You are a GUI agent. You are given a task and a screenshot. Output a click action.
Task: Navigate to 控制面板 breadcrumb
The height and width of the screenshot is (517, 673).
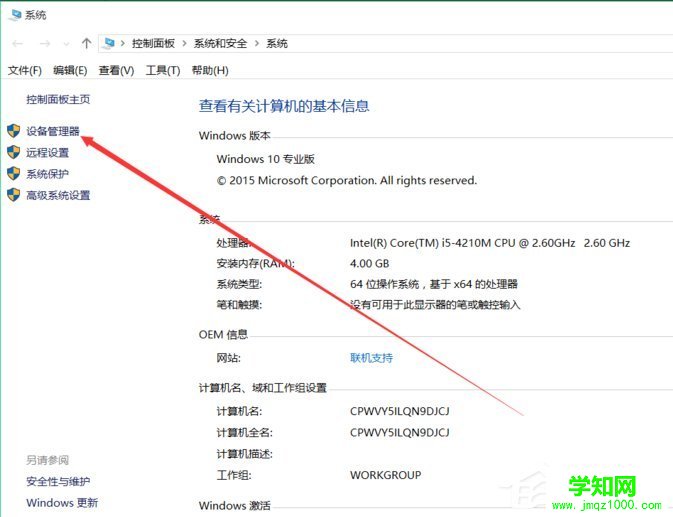[x=153, y=43]
